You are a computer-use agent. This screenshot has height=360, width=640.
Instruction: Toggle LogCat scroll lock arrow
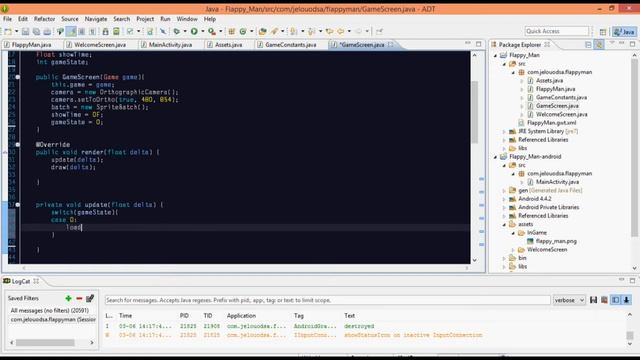626,300
